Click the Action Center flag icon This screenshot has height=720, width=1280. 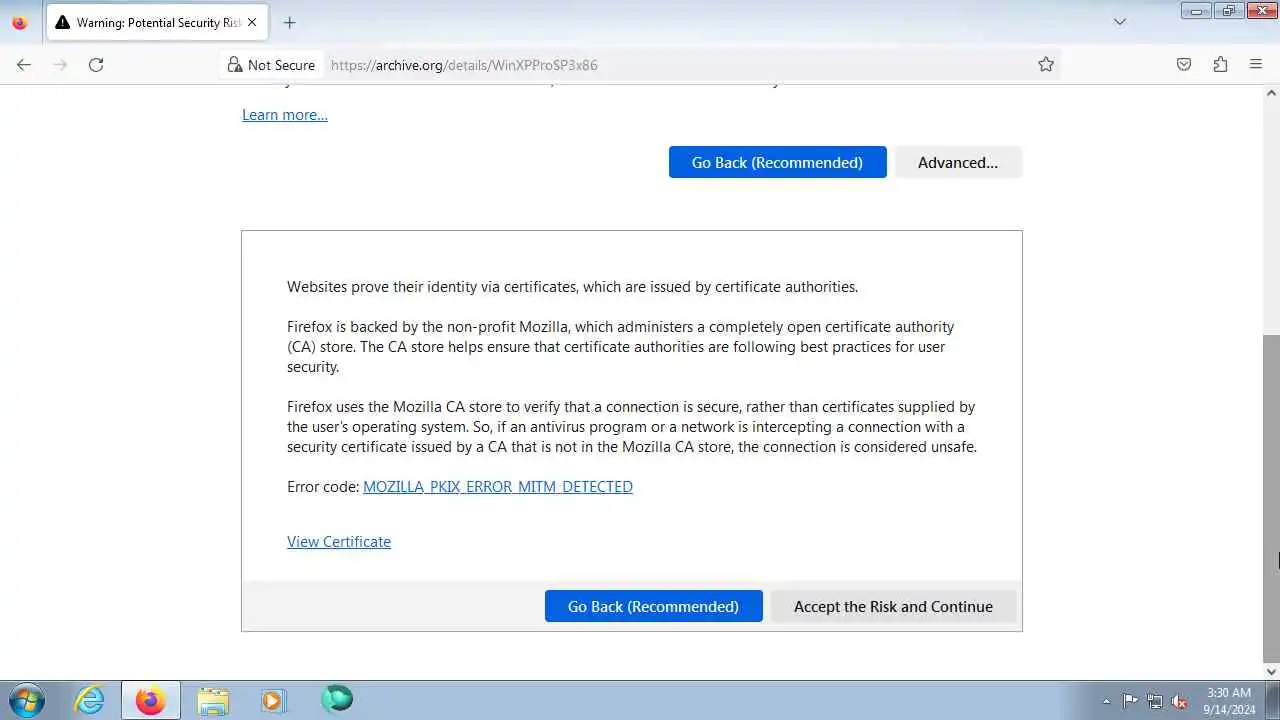tap(1130, 701)
